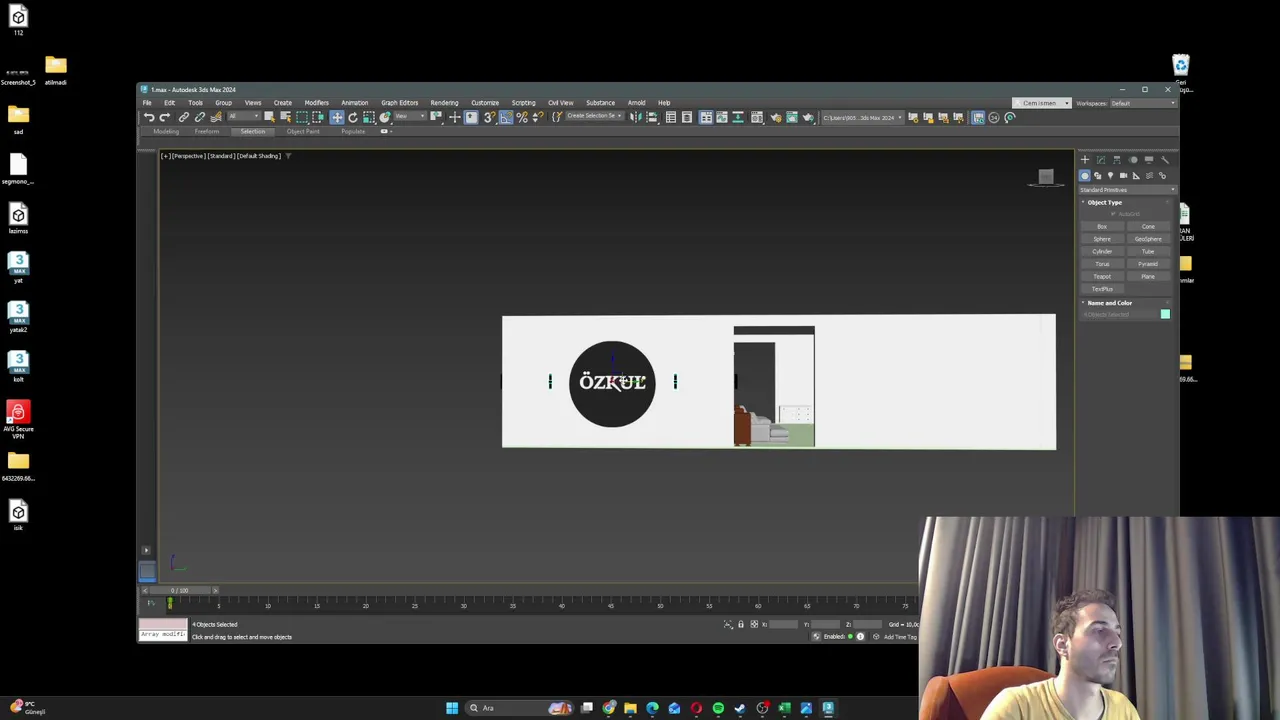Open the selection filter All dropdown

tap(245, 117)
